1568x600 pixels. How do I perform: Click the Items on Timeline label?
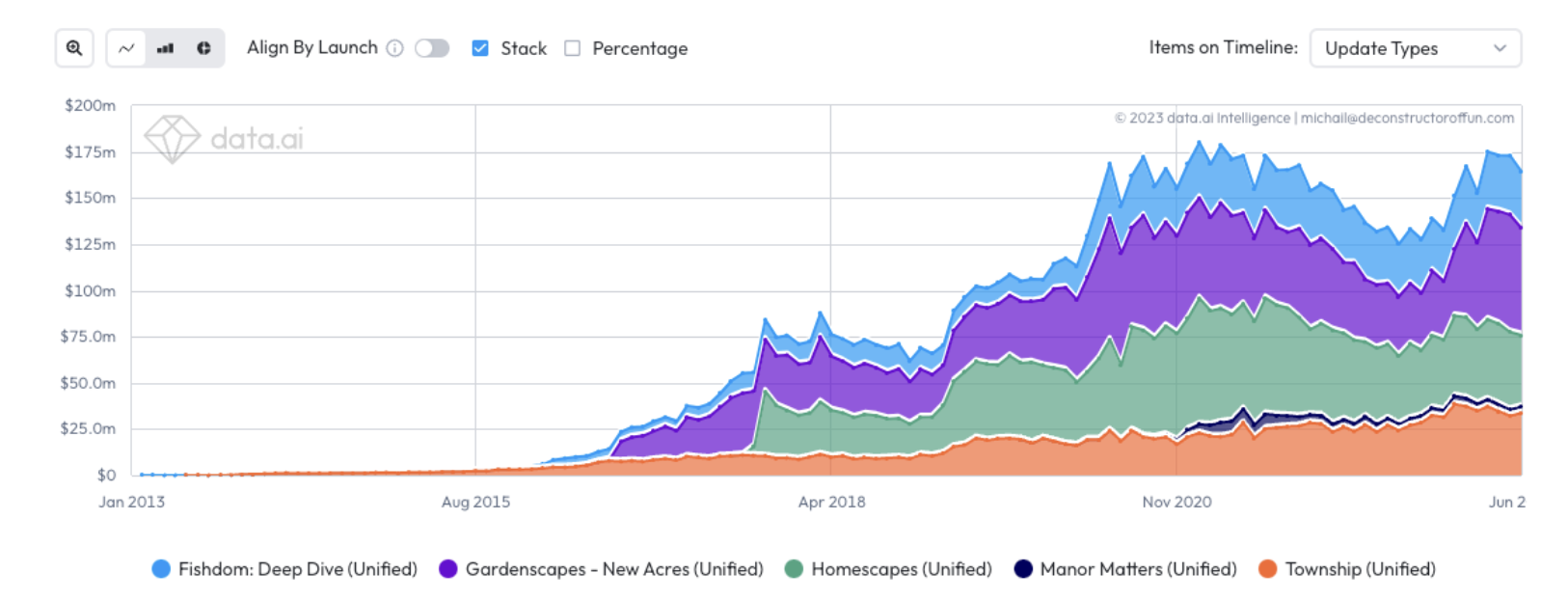click(1224, 47)
